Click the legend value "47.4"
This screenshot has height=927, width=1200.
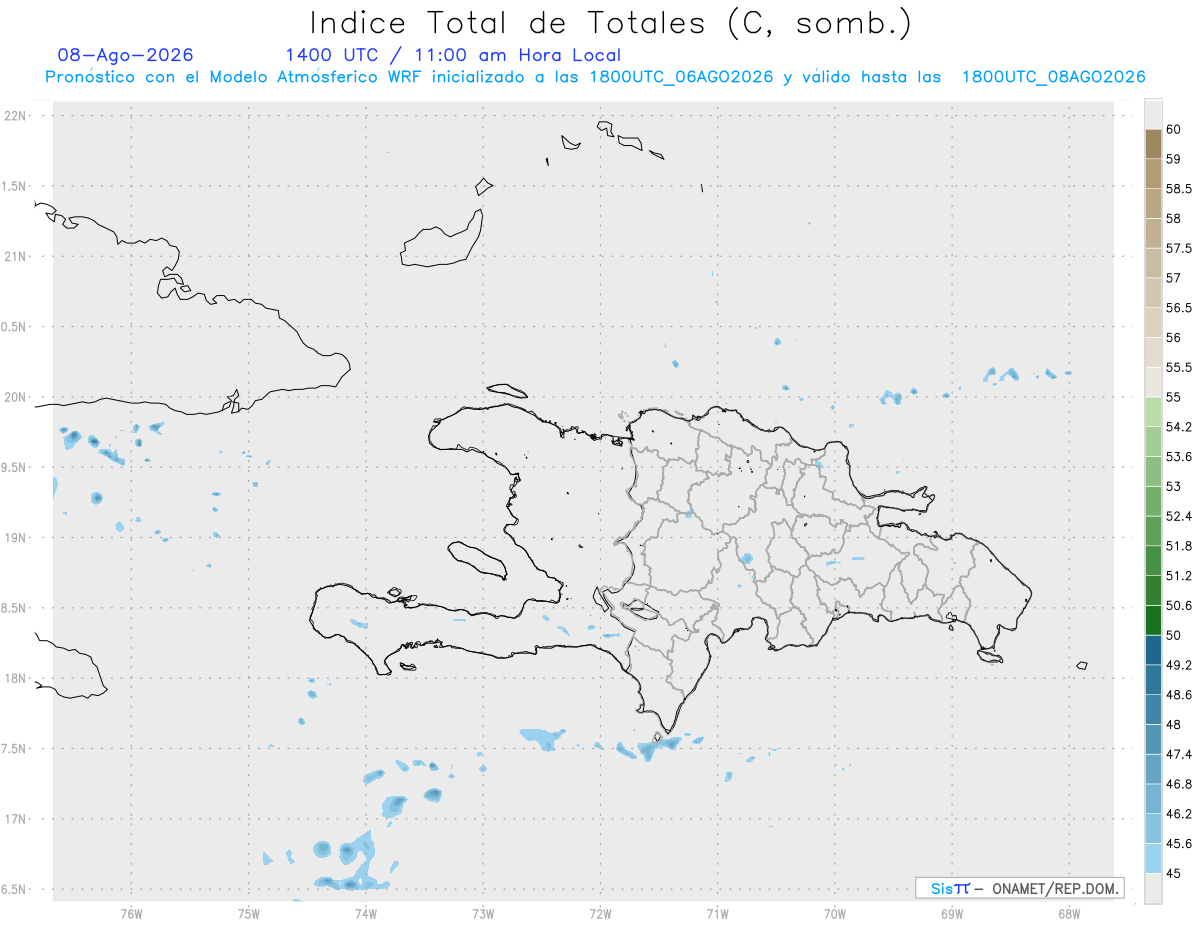(x=1178, y=754)
